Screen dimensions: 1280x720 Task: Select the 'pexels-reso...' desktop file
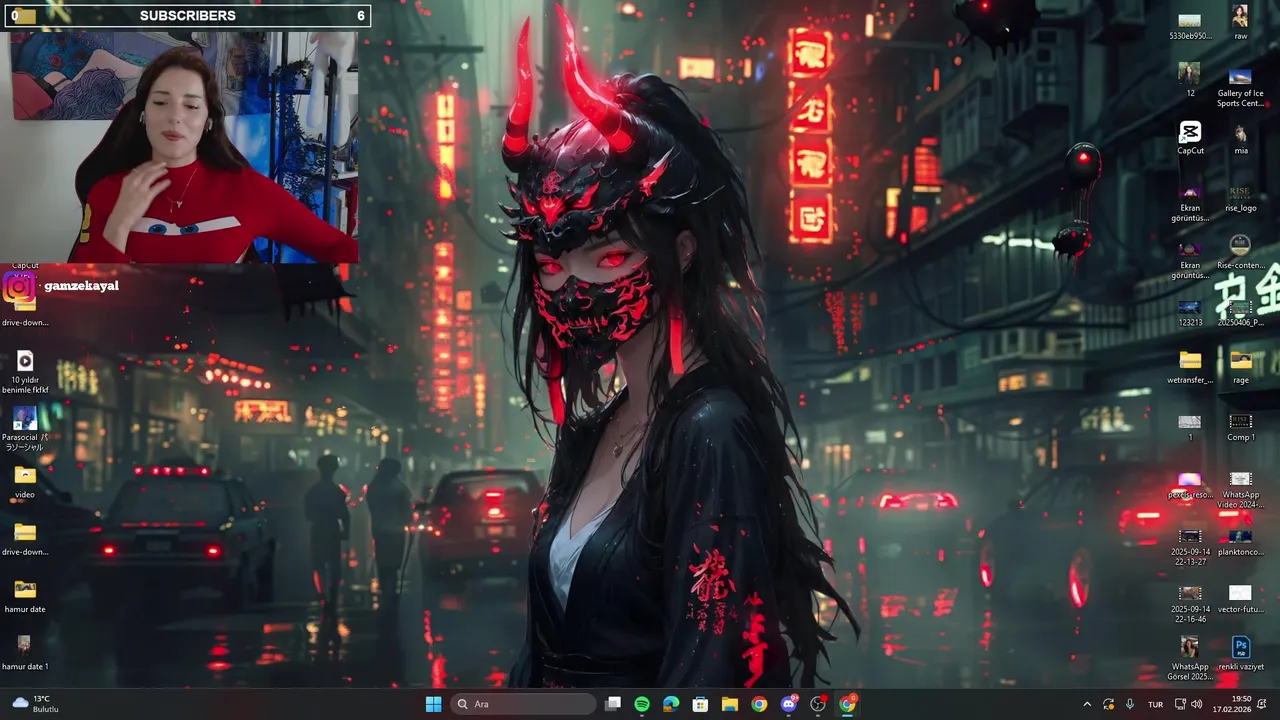1190,484
